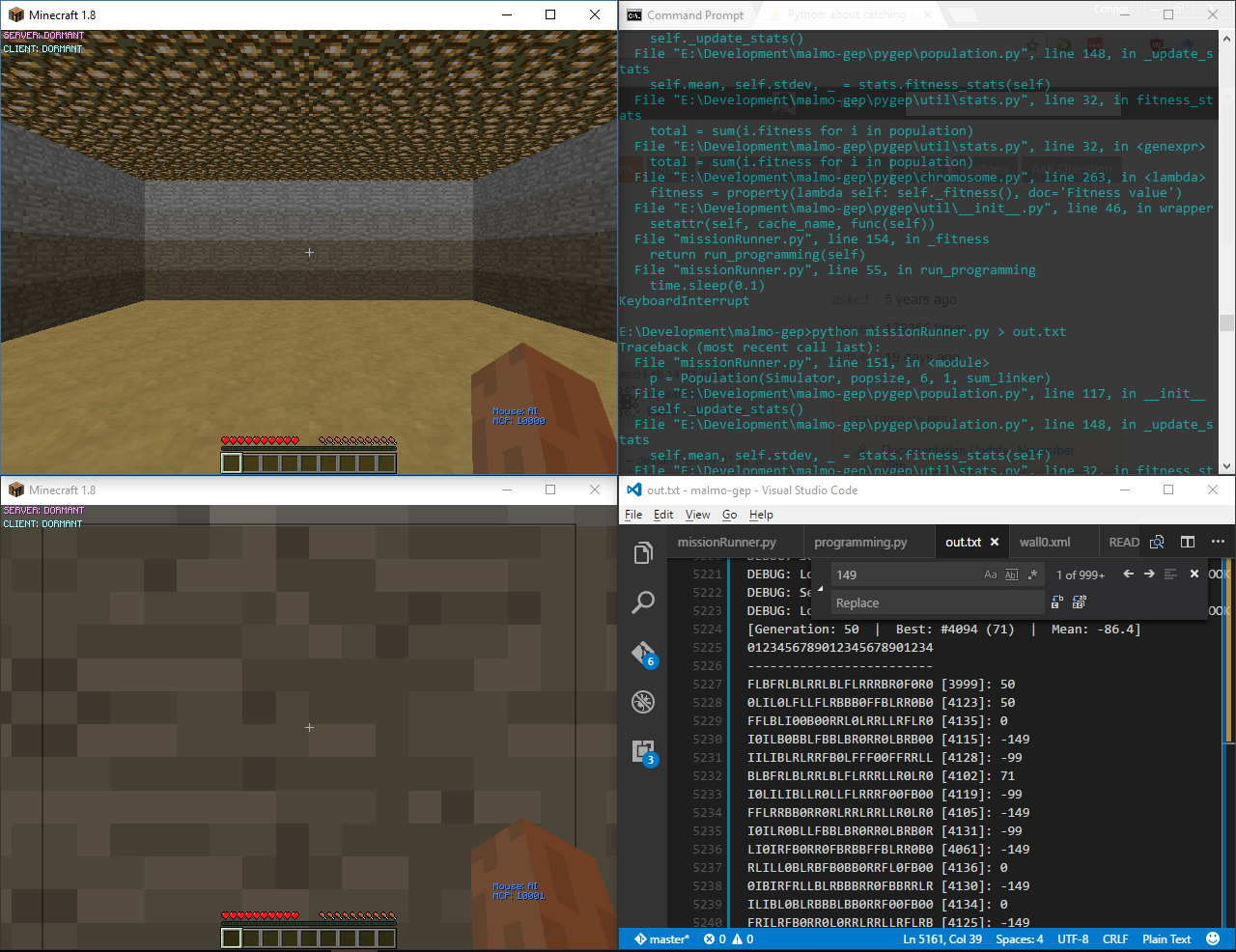Open the Help menu in VS Code
This screenshot has width=1236, height=952.
[x=761, y=515]
